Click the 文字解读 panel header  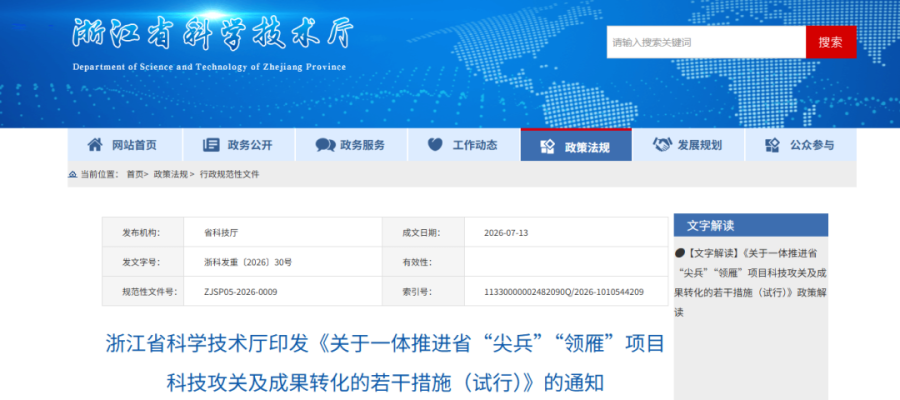coord(751,225)
